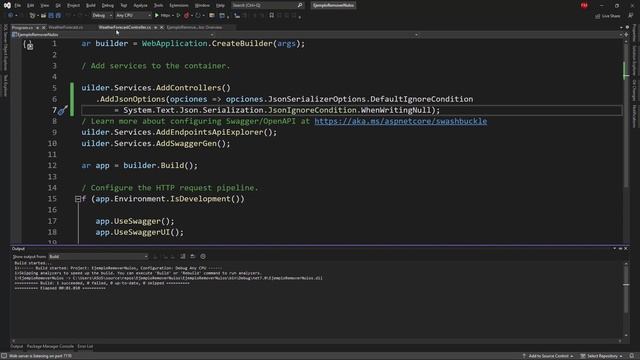Viewport: 640px width, 360px height.
Task: Open the Extensions menu
Action: (179, 5)
